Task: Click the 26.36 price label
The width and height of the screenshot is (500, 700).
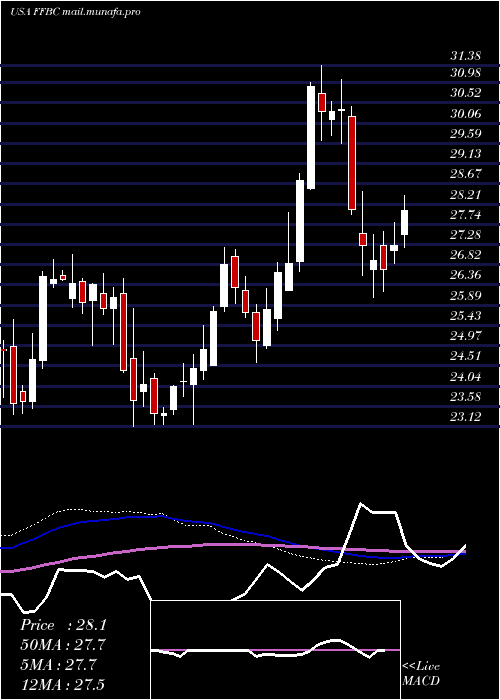Action: coord(465,275)
